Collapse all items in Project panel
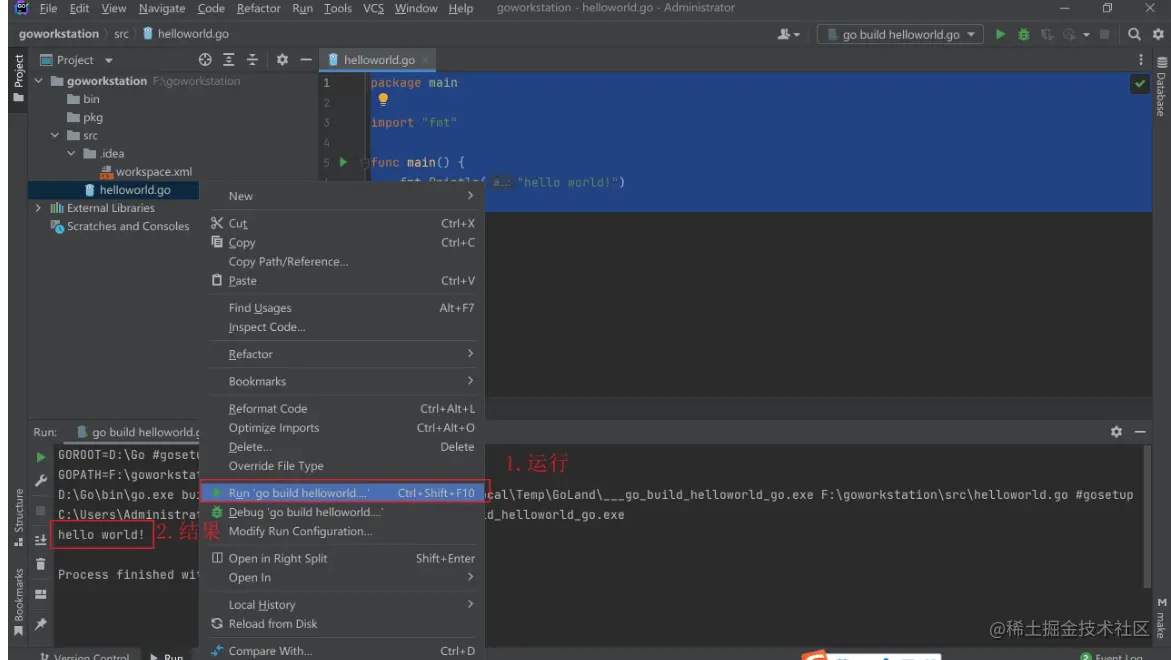Viewport: 1171px width, 660px height. (x=252, y=60)
